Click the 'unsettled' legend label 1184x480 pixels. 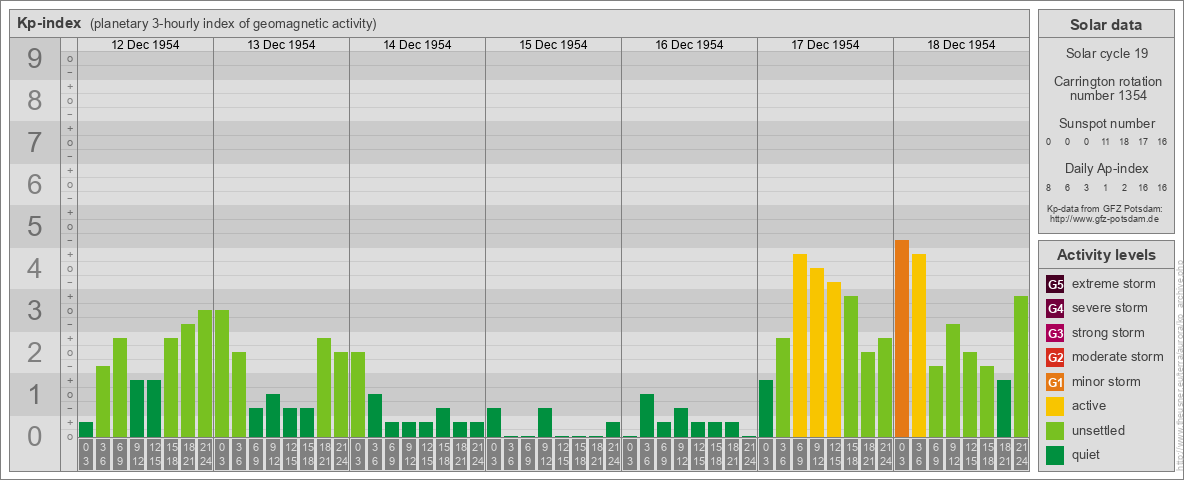pos(1099,430)
